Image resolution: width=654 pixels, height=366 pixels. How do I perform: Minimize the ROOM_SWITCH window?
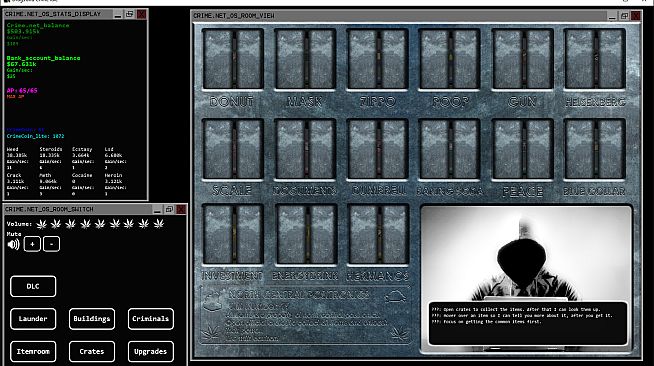tap(157, 209)
